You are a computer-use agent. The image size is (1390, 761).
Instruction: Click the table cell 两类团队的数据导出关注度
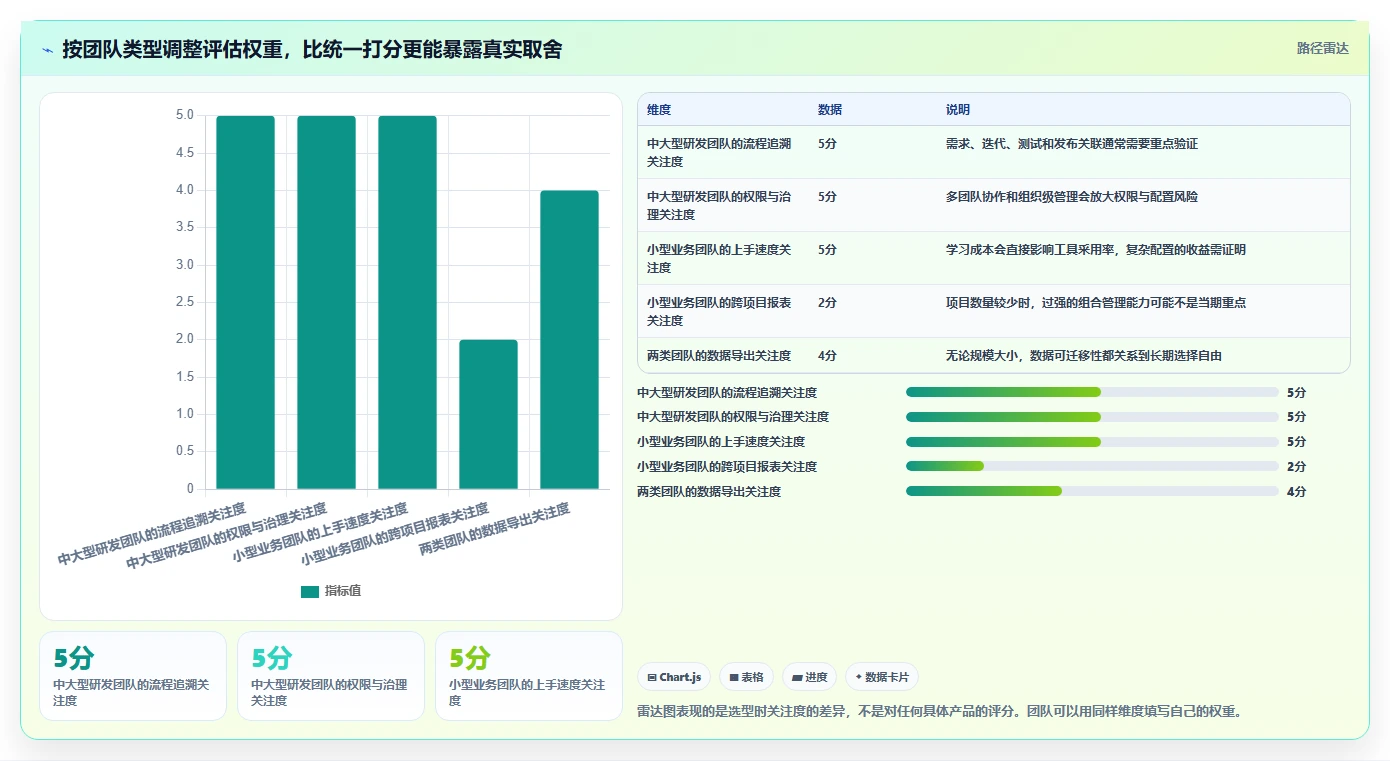[719, 355]
